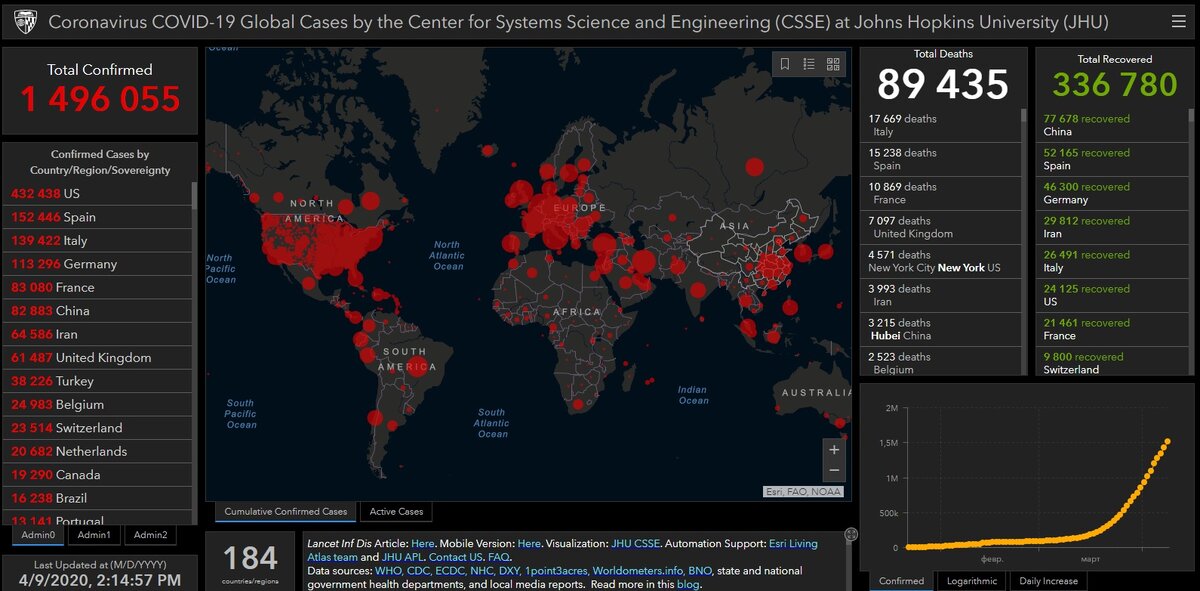Click the Total Confirmed 1 496 055 figure
1200x591 pixels.
(x=100, y=98)
